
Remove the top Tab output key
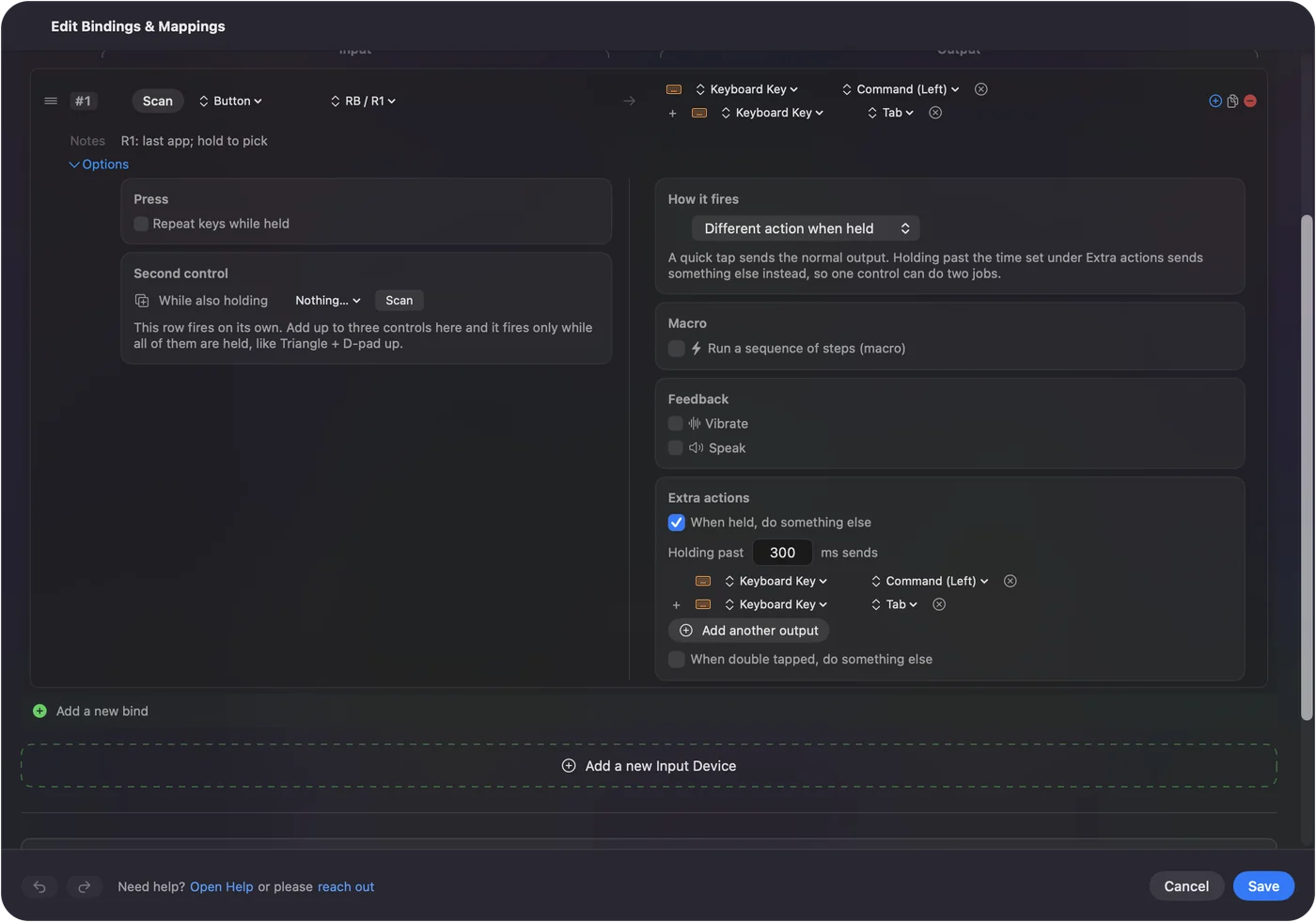coord(935,113)
